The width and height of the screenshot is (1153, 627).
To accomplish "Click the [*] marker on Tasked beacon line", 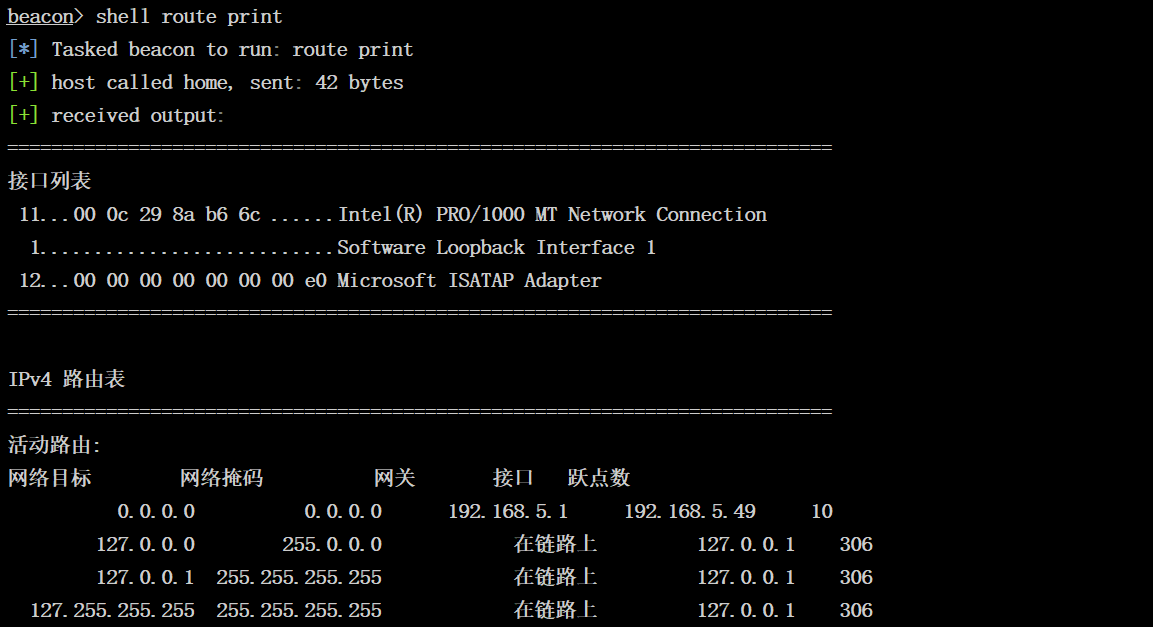I will tap(22, 50).
